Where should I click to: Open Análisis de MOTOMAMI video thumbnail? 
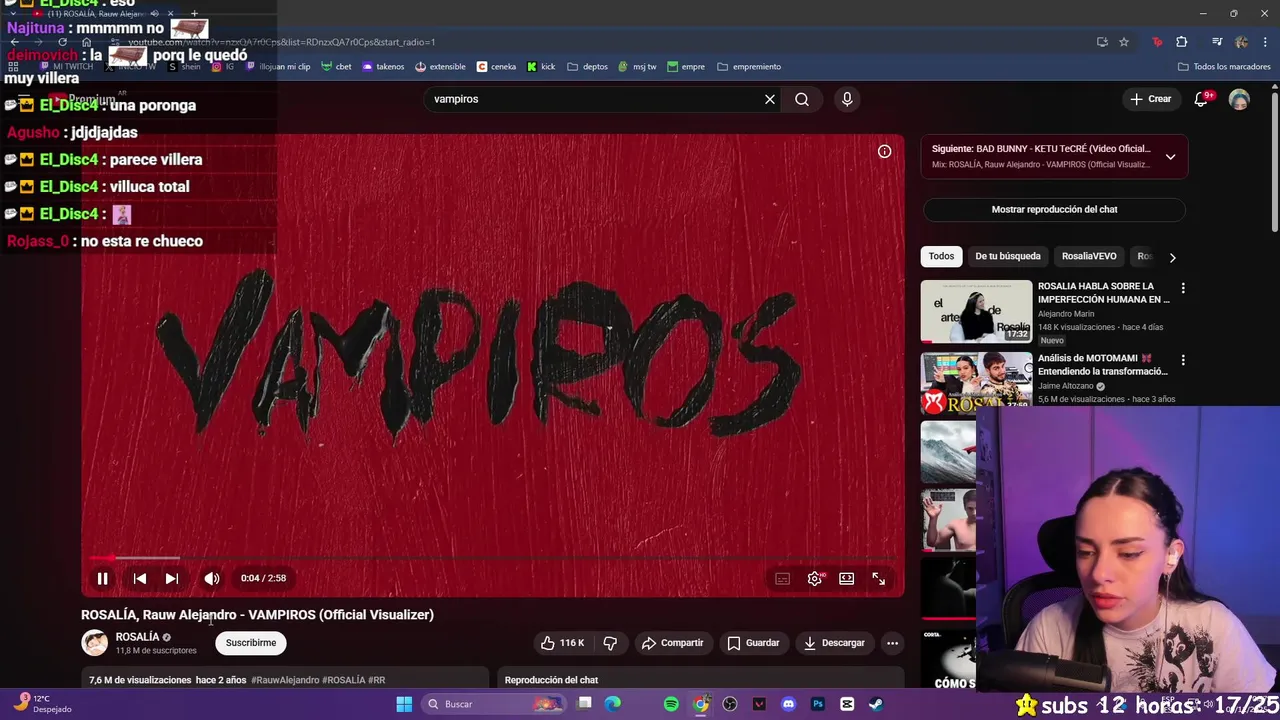(976, 383)
